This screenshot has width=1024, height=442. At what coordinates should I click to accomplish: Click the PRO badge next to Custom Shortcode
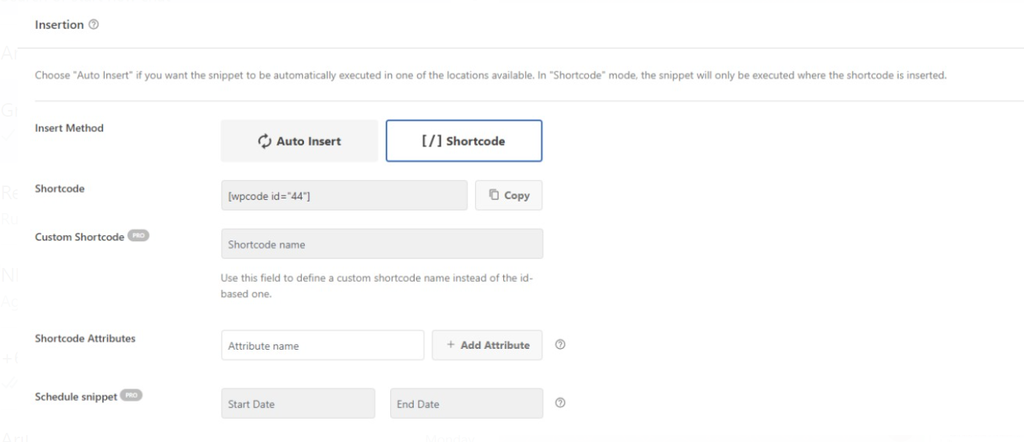coord(139,237)
